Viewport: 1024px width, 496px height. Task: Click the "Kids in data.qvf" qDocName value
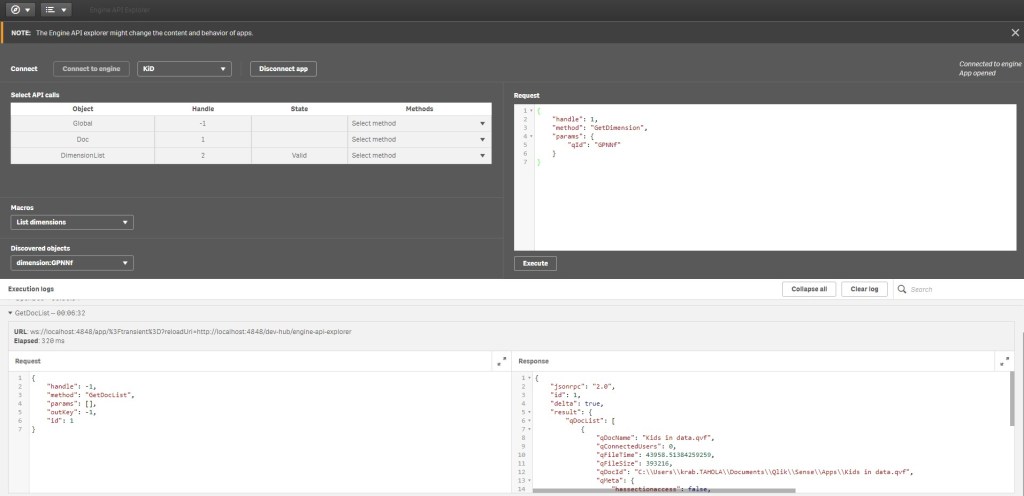(x=678, y=438)
